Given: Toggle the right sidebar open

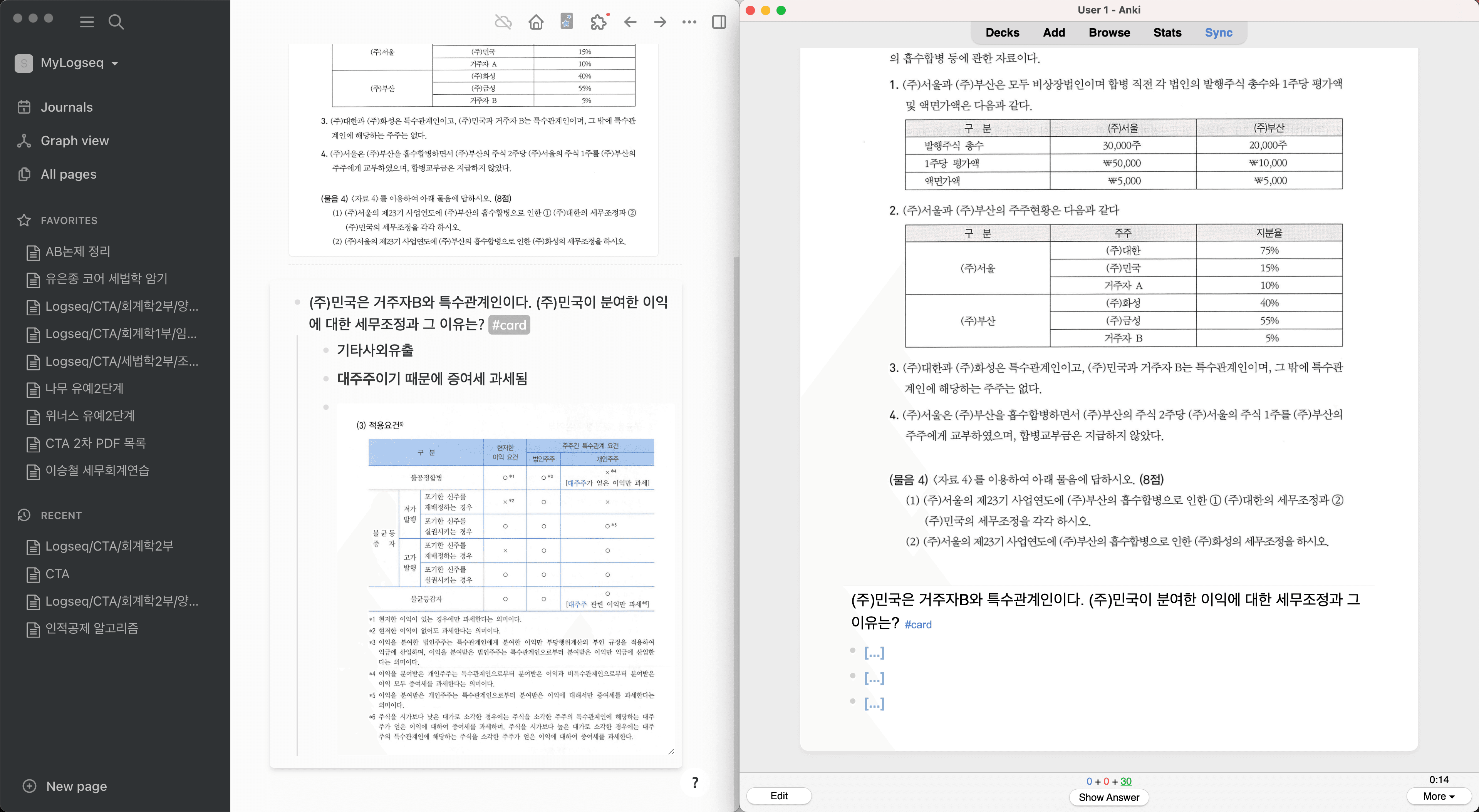Looking at the screenshot, I should click(719, 22).
